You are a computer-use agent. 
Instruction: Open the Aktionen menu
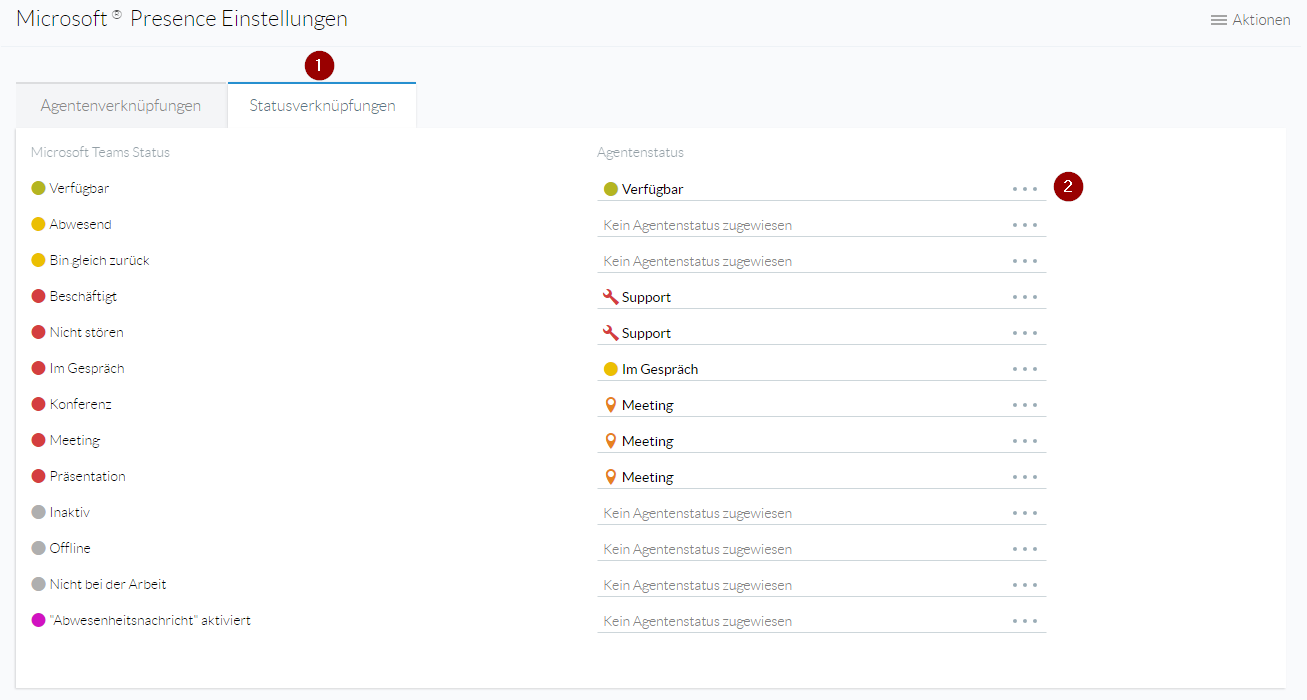pos(1250,20)
